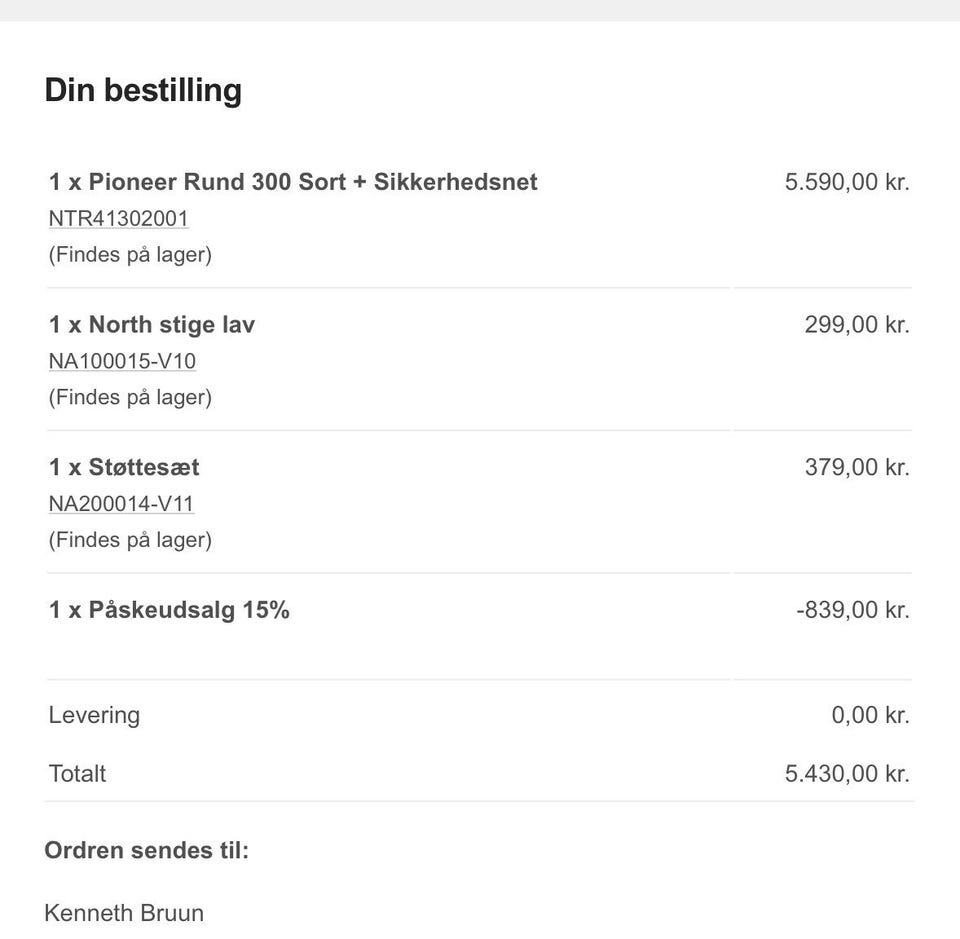Click the 5.430,00 kr. total amount
Viewport: 960px width, 939px height.
click(847, 774)
